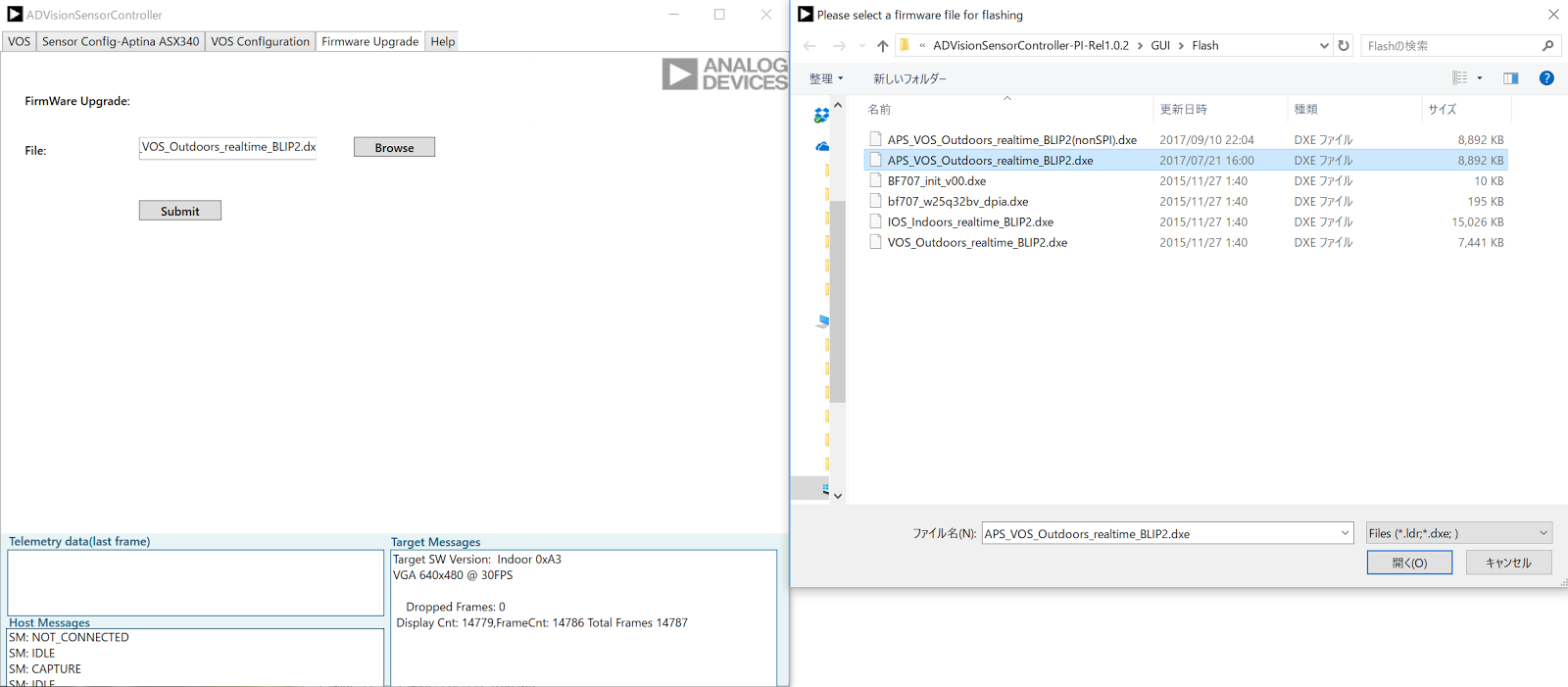Open the Help tab
The height and width of the screenshot is (687, 1568).
click(x=443, y=41)
